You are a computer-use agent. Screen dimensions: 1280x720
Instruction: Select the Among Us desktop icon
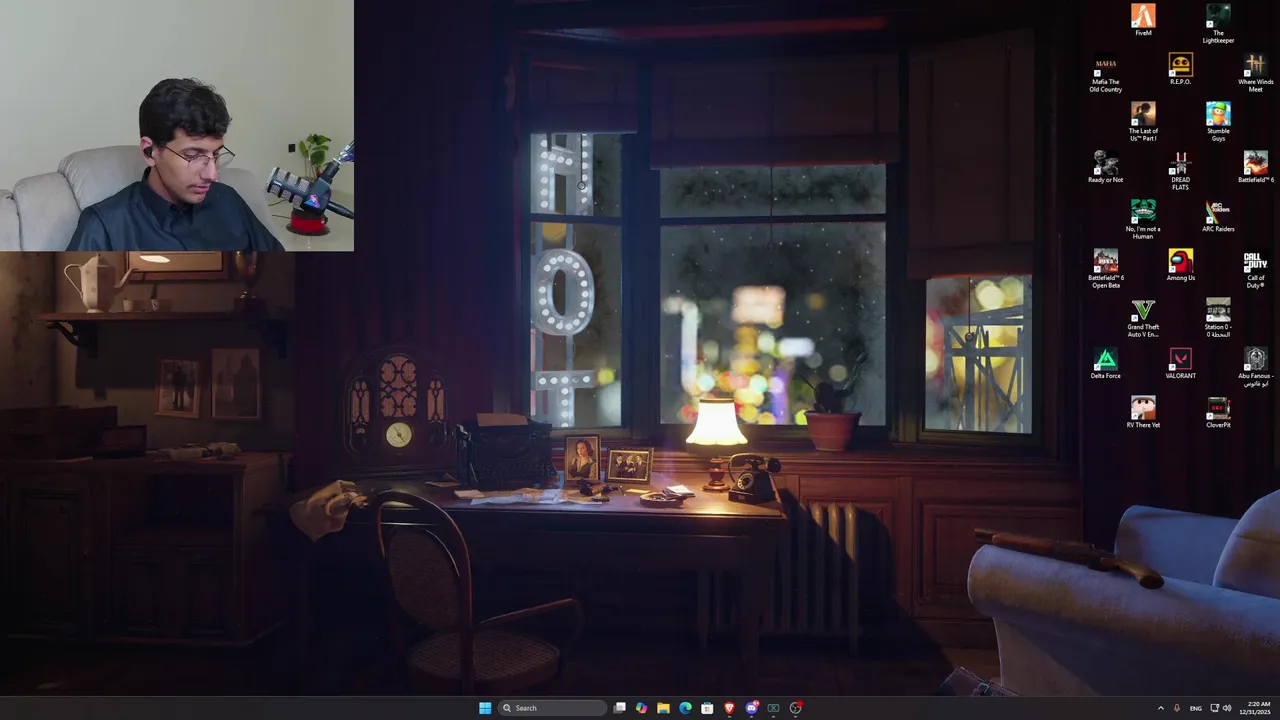click(1180, 265)
